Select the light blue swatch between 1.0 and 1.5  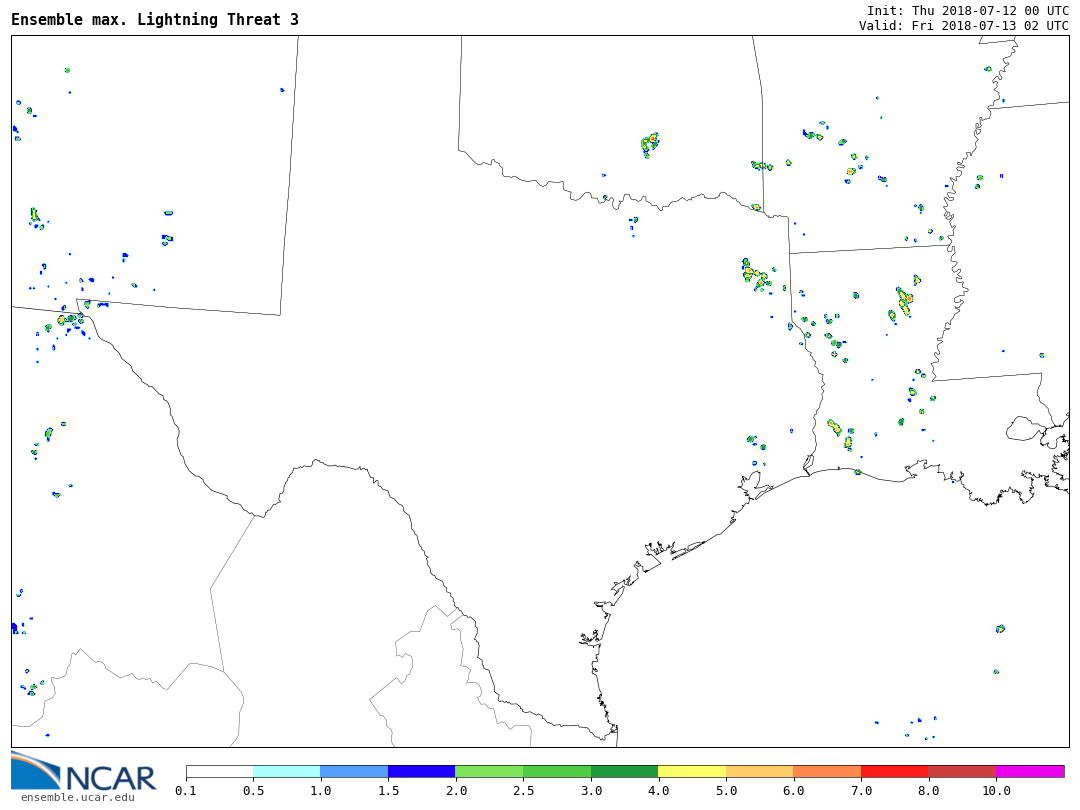pos(354,772)
